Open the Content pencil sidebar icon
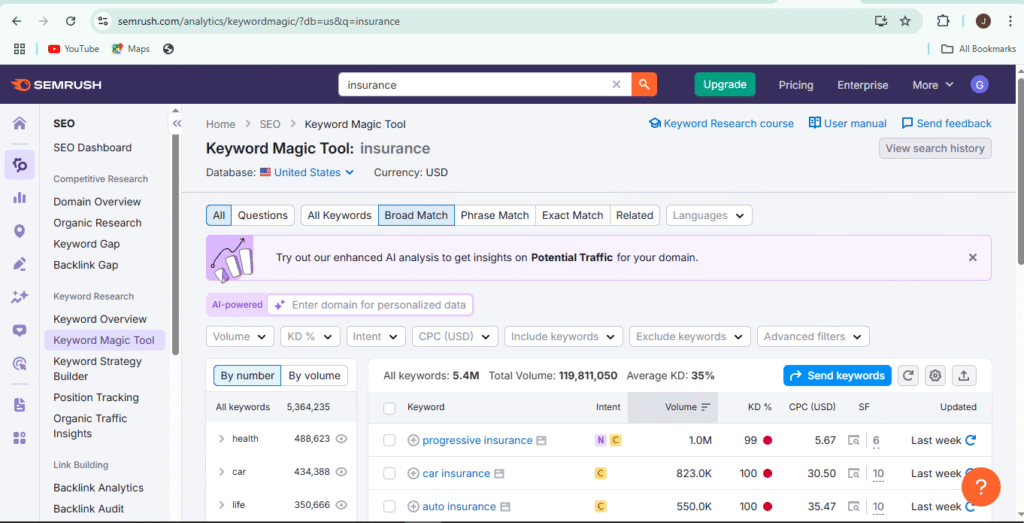The image size is (1024, 523). pos(20,264)
